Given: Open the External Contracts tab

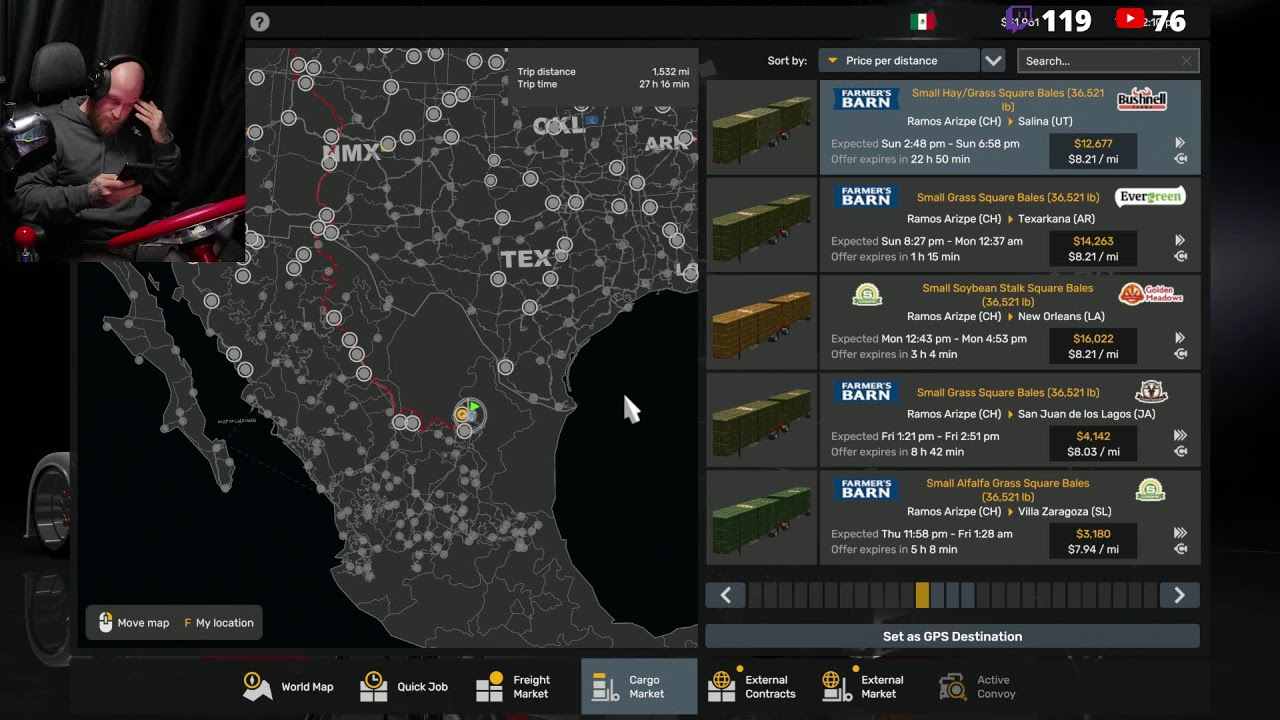Looking at the screenshot, I should pyautogui.click(x=752, y=687).
